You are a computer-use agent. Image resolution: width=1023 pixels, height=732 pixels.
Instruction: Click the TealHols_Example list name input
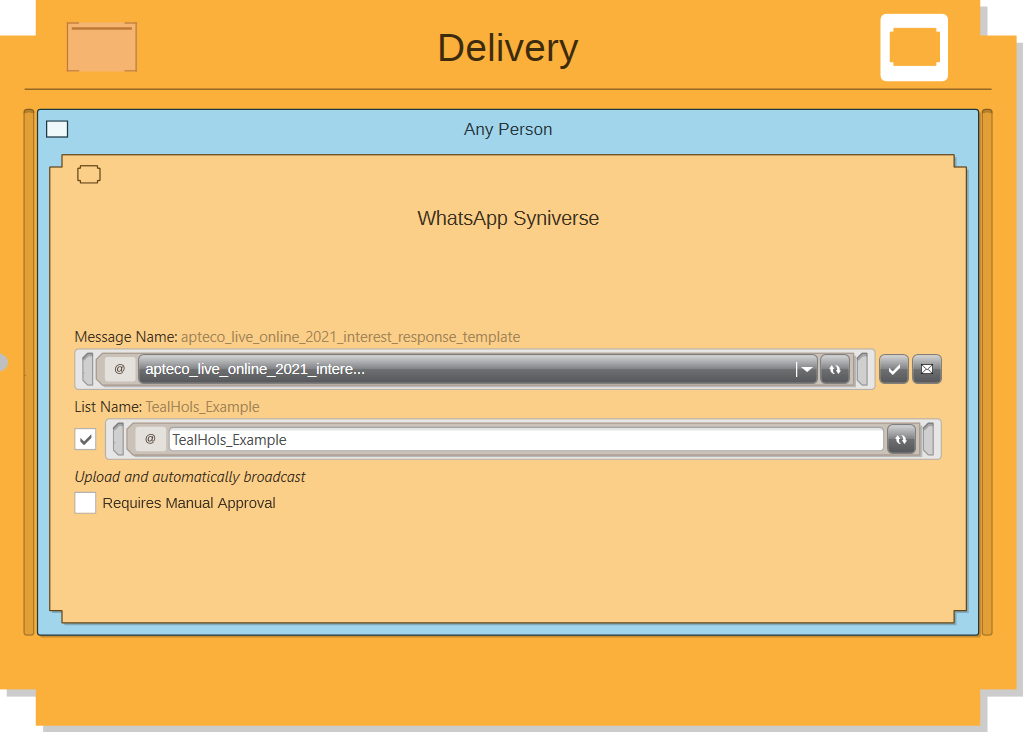click(526, 439)
